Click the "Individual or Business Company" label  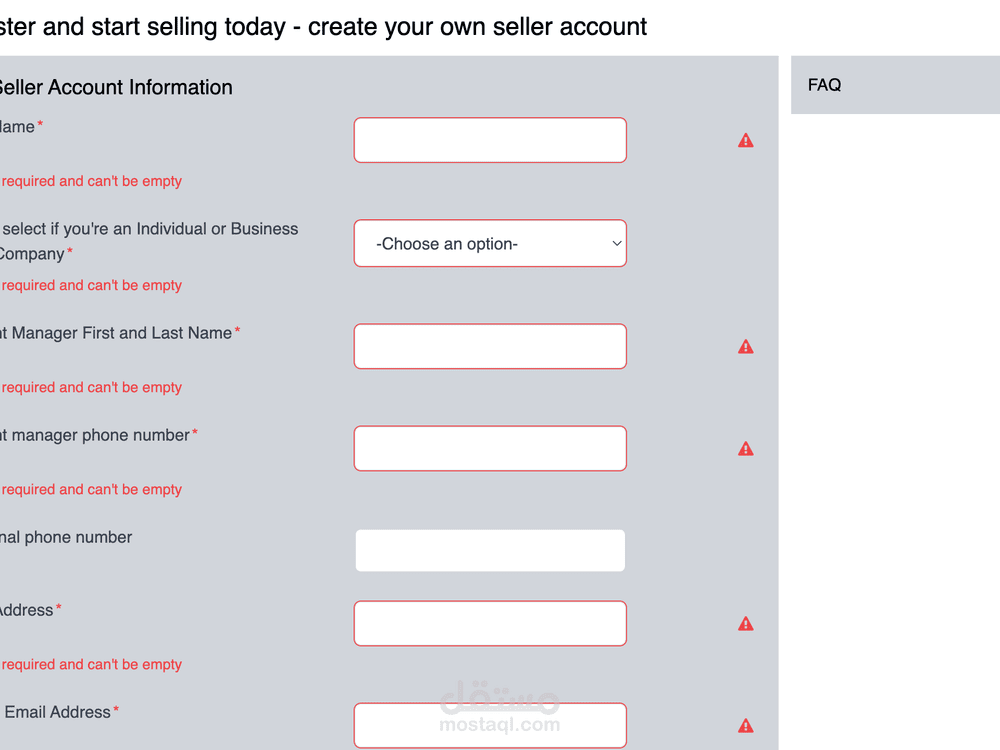point(150,240)
